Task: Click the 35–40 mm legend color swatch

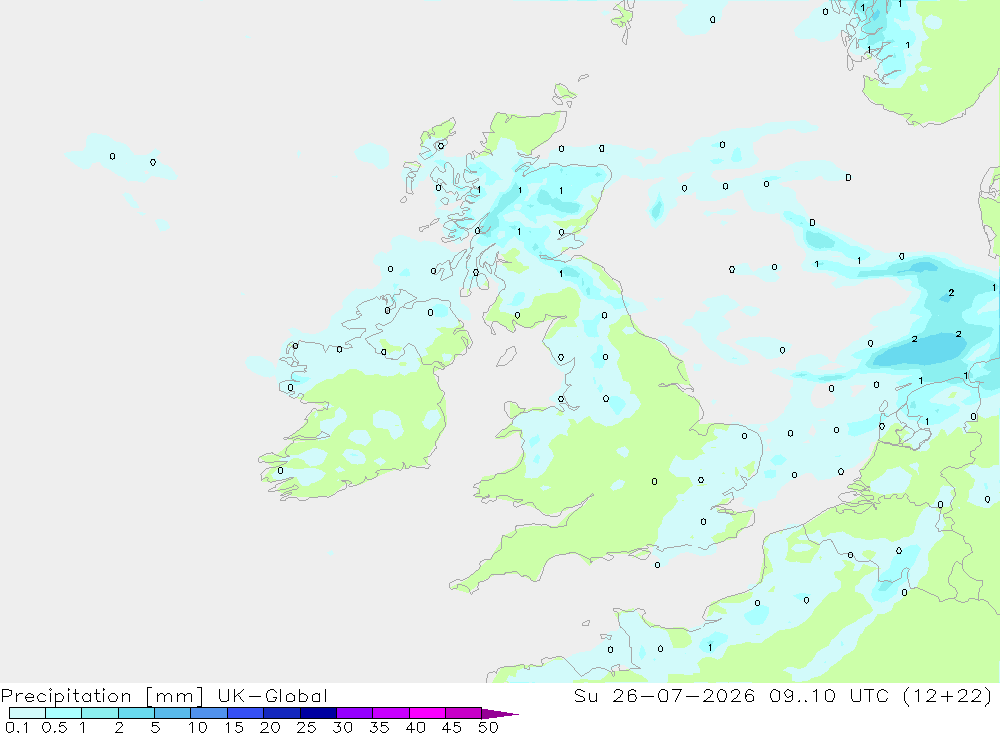Action: pyautogui.click(x=391, y=713)
